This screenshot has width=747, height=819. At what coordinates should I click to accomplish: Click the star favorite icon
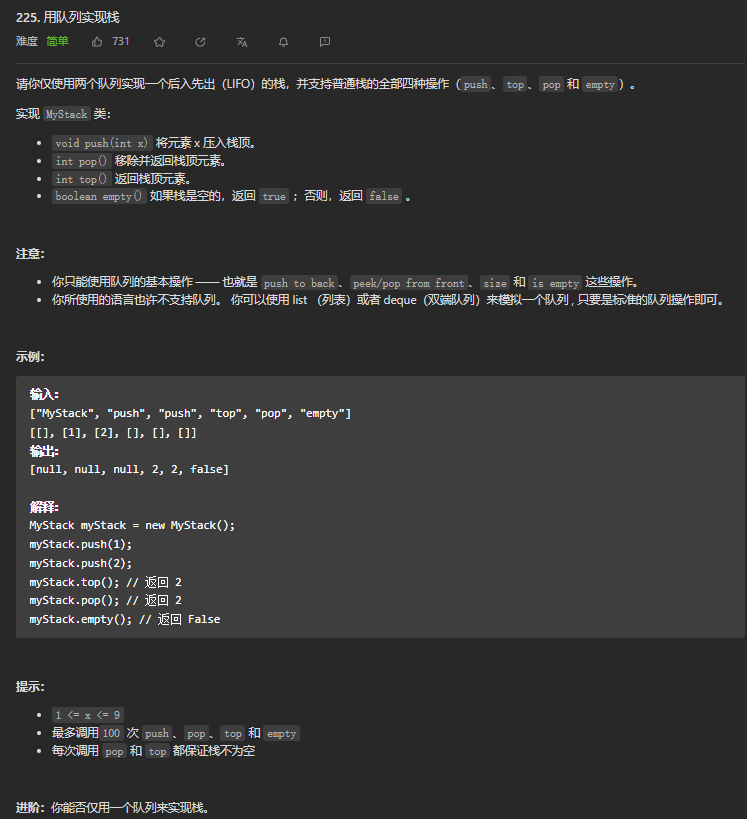(159, 42)
